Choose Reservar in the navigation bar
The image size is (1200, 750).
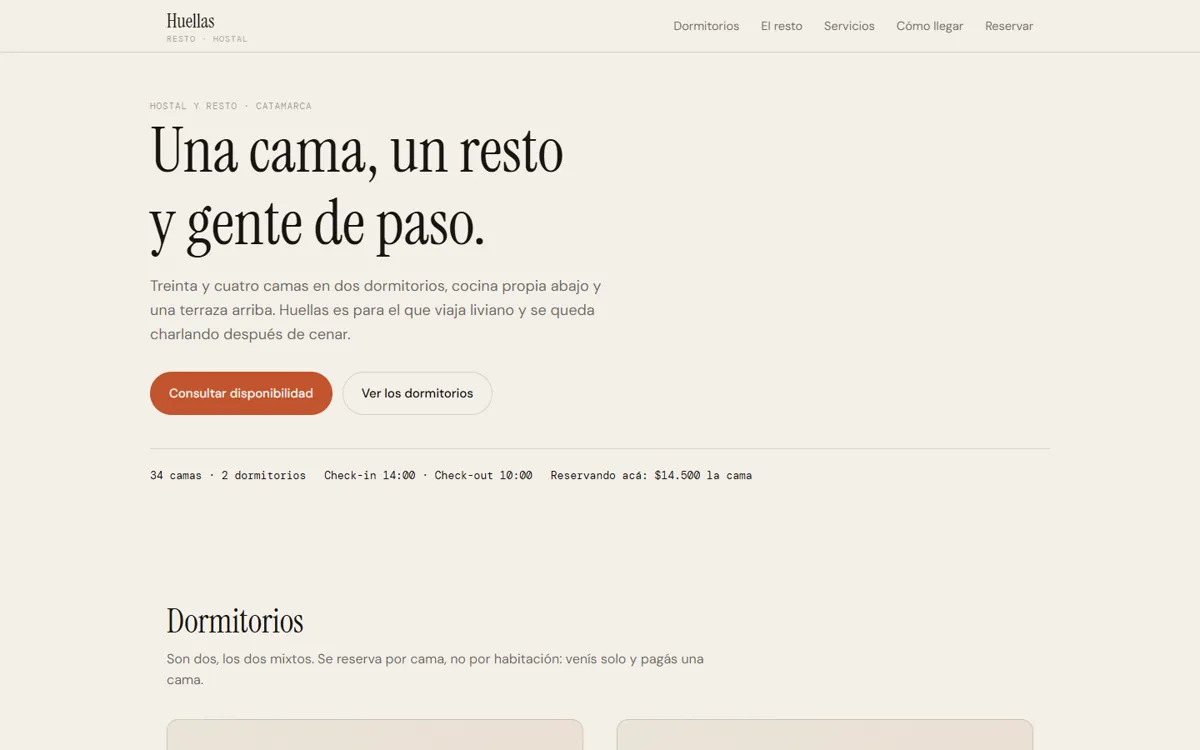tap(1009, 26)
